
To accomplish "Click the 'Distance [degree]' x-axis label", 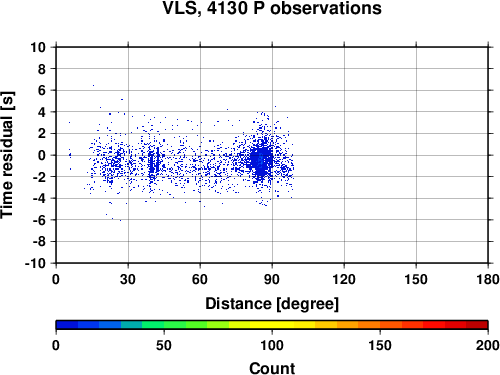I will (272, 304).
